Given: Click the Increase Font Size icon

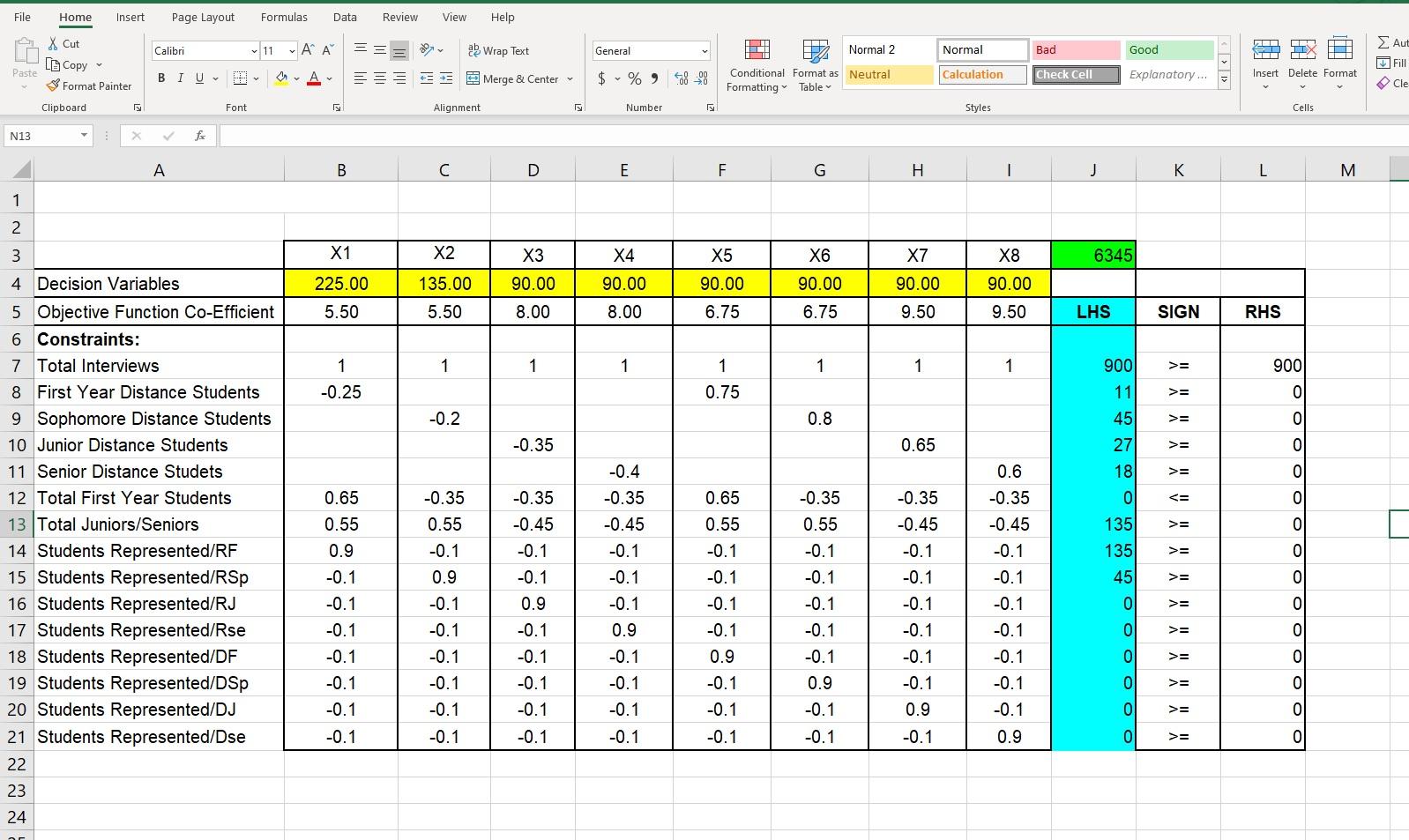Looking at the screenshot, I should pyautogui.click(x=307, y=50).
